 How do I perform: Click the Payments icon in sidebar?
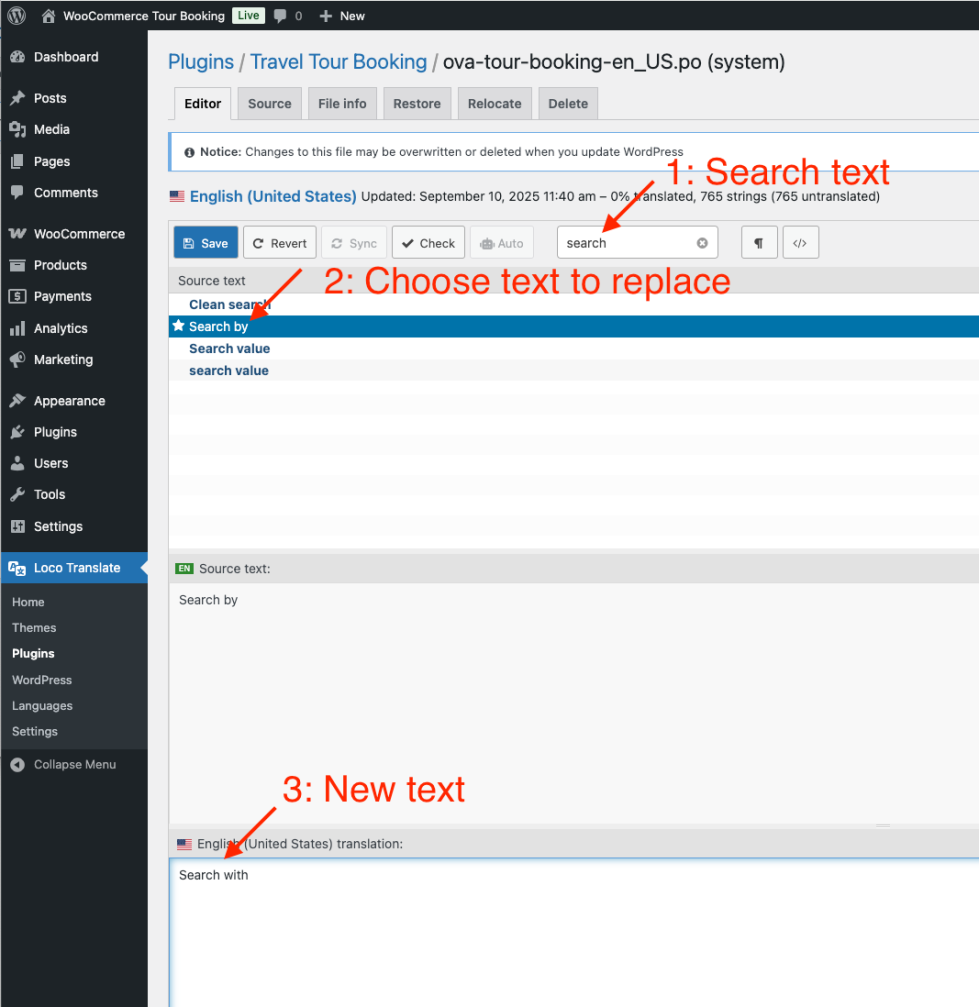(x=17, y=296)
